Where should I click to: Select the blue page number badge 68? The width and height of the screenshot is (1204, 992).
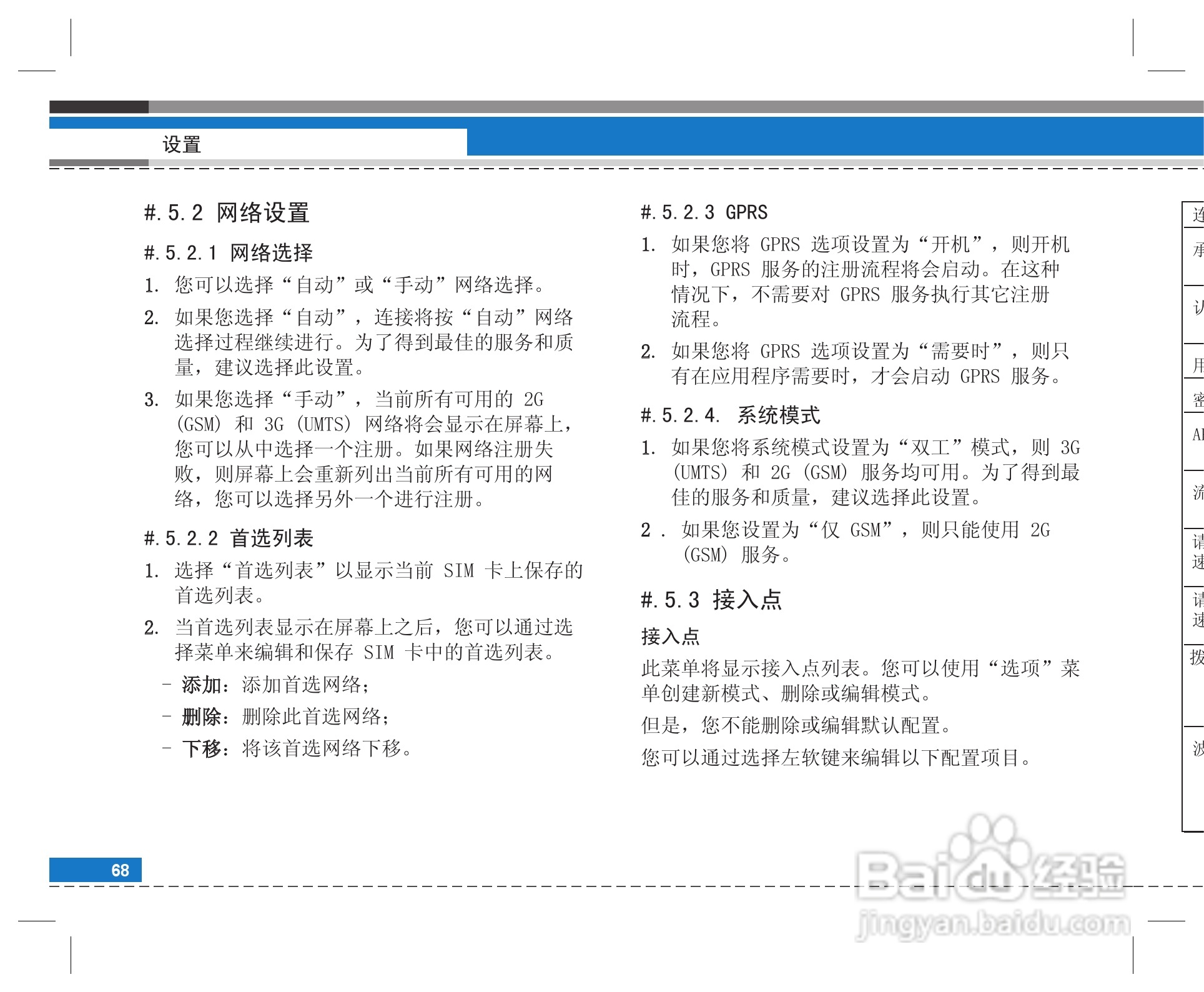pos(95,870)
